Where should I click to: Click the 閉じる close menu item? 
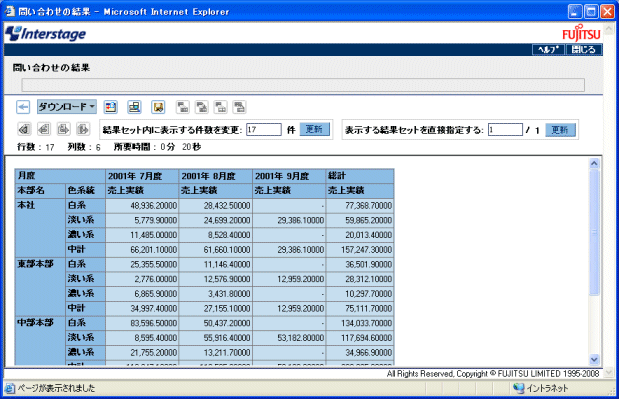[x=583, y=49]
